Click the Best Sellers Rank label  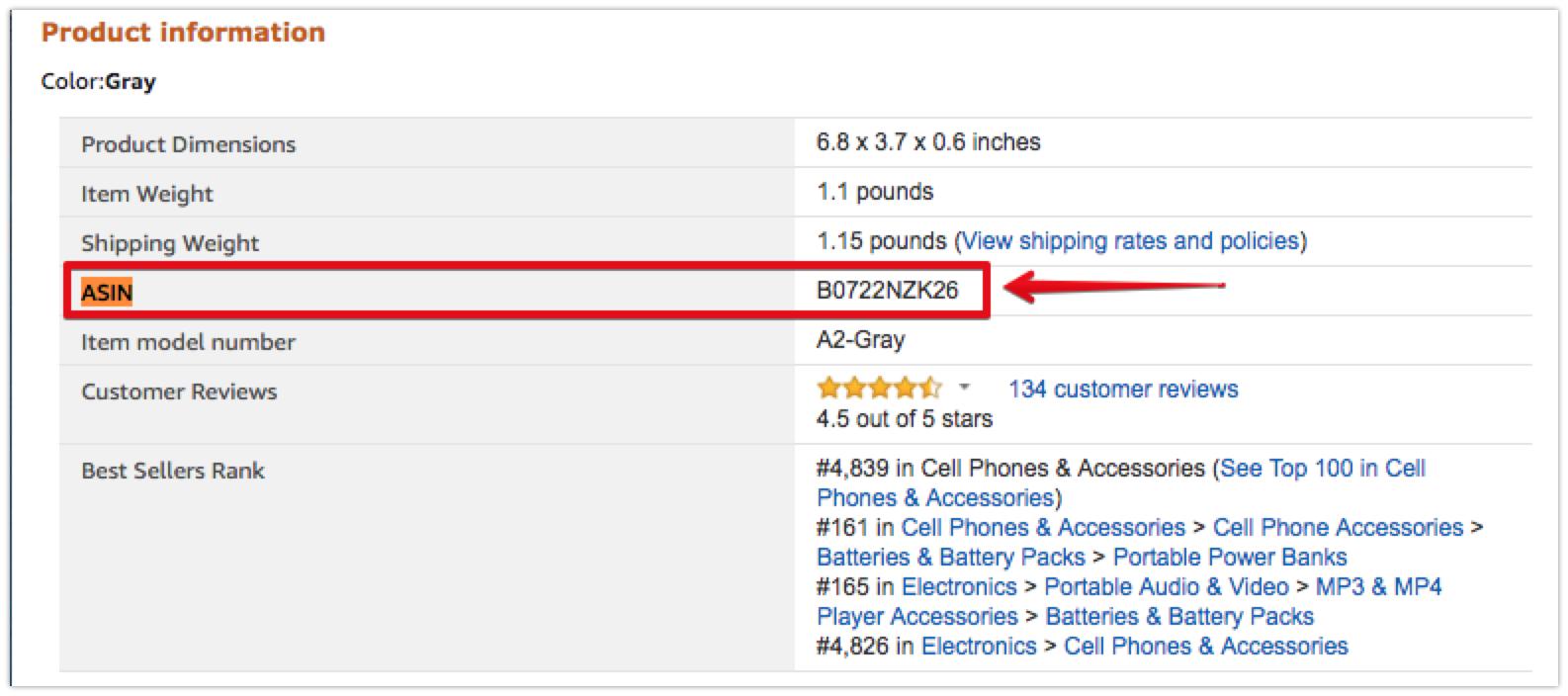(172, 471)
